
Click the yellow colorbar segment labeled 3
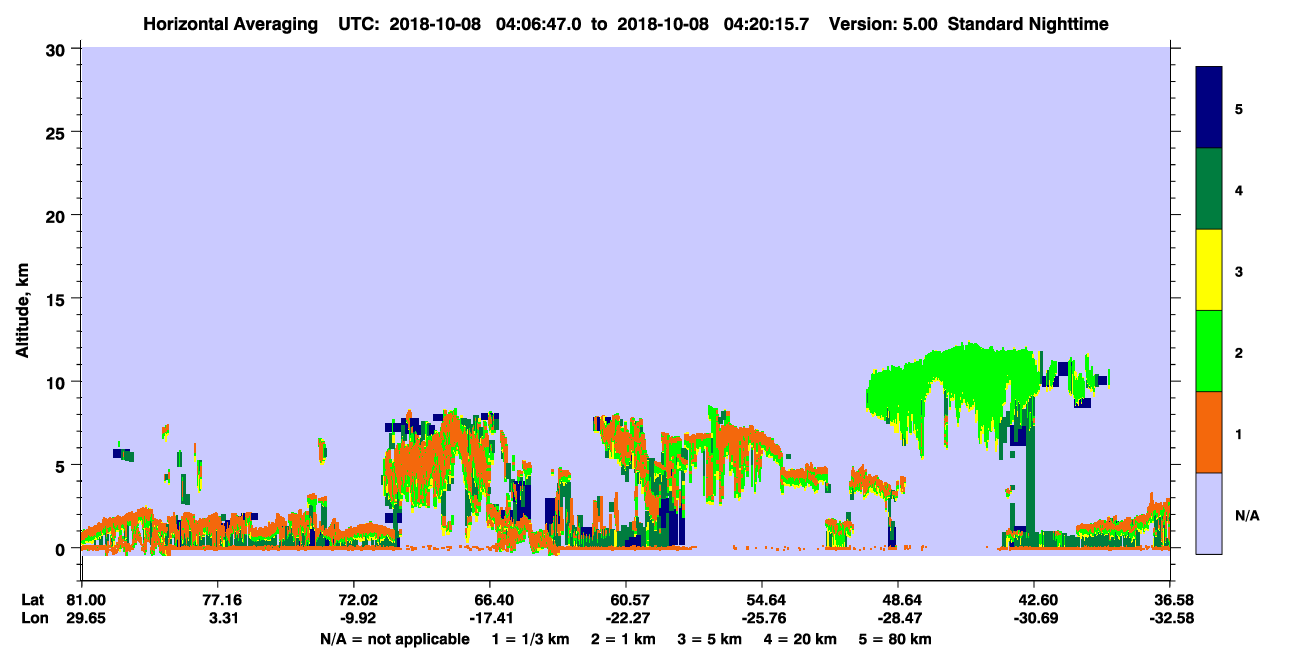(1209, 270)
